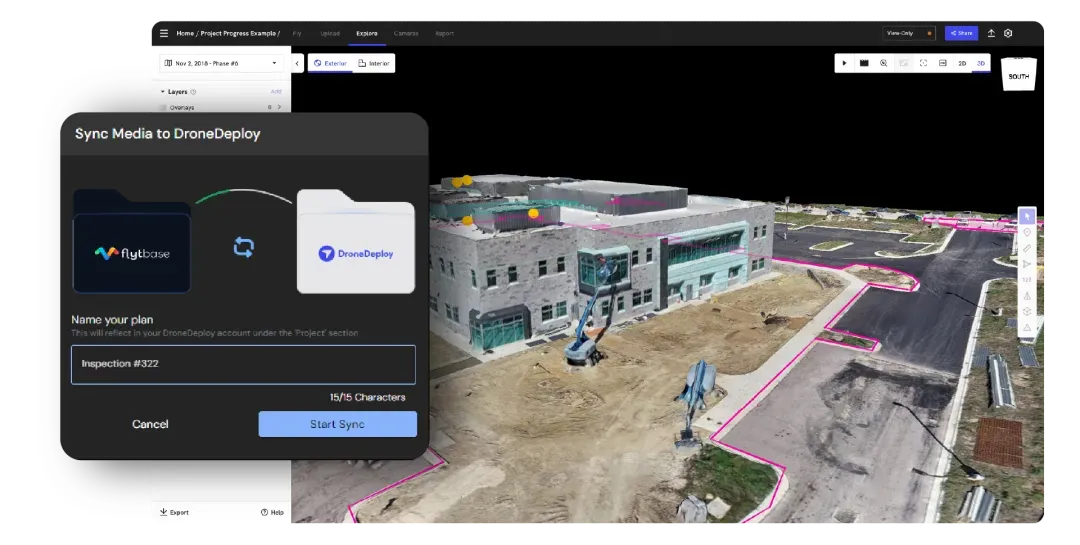
Task: Select the pointer cursor tool
Action: 1026,216
